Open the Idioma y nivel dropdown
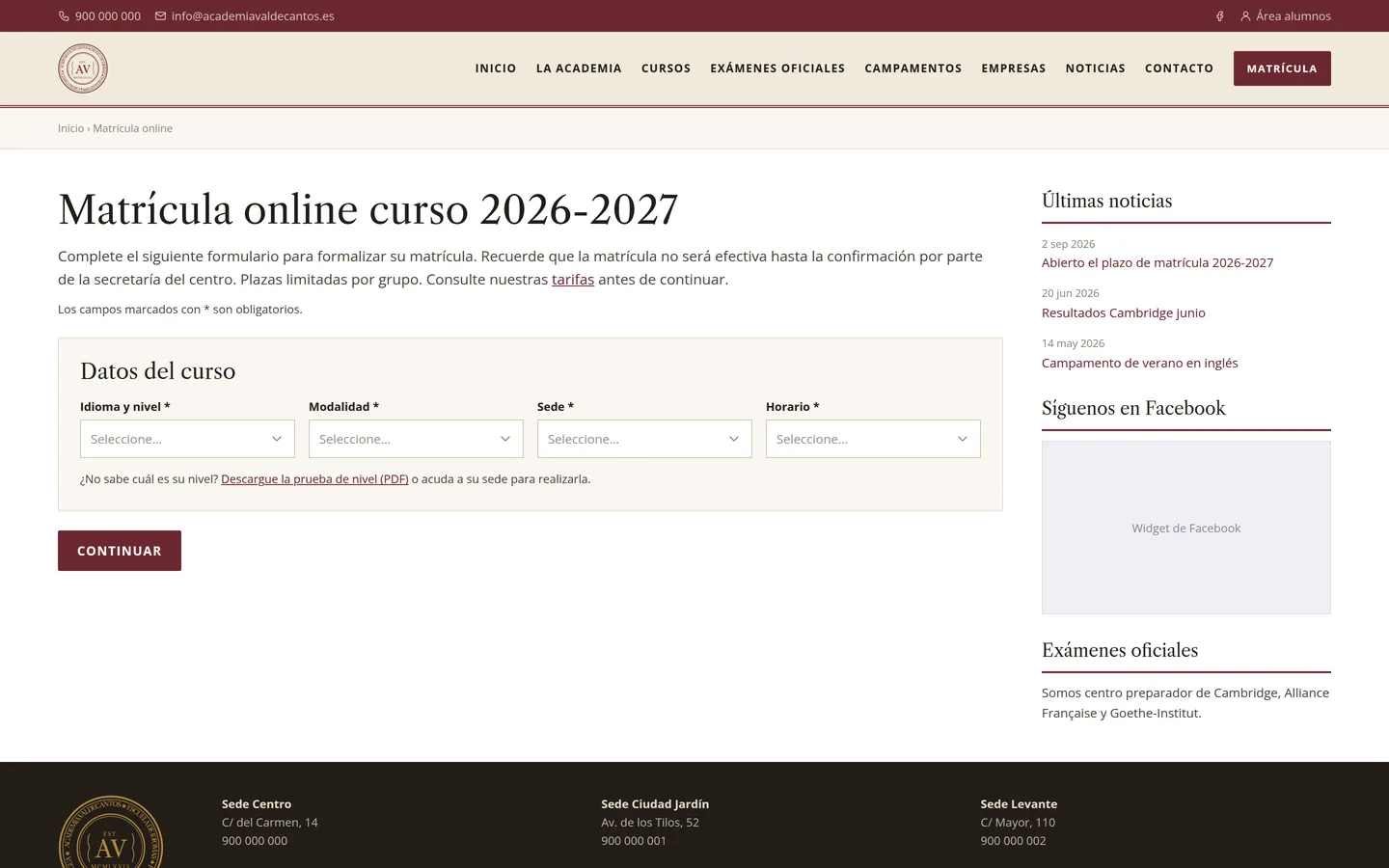Screen dimensions: 1389x868 (187, 439)
